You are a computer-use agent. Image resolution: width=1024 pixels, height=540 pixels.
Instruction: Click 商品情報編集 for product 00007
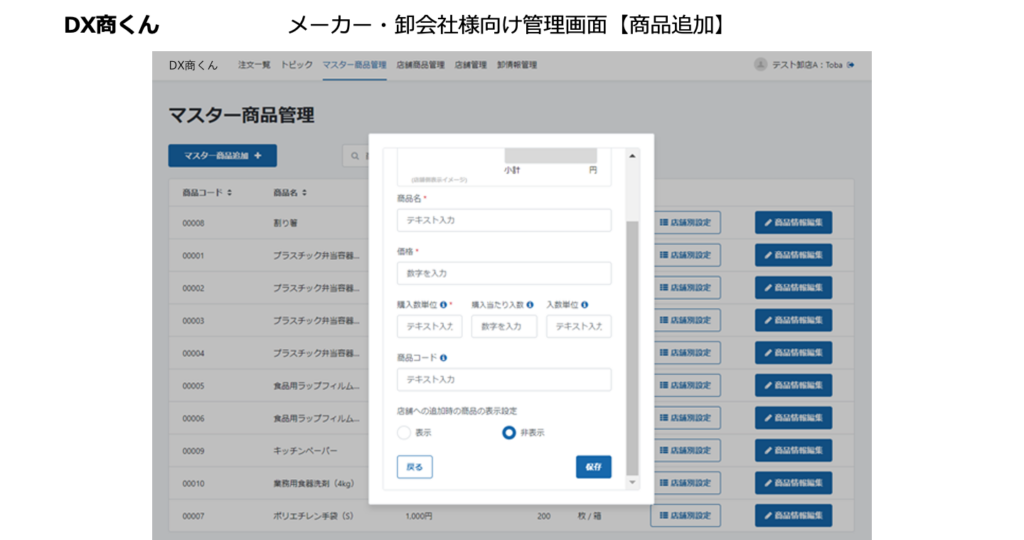(x=793, y=516)
